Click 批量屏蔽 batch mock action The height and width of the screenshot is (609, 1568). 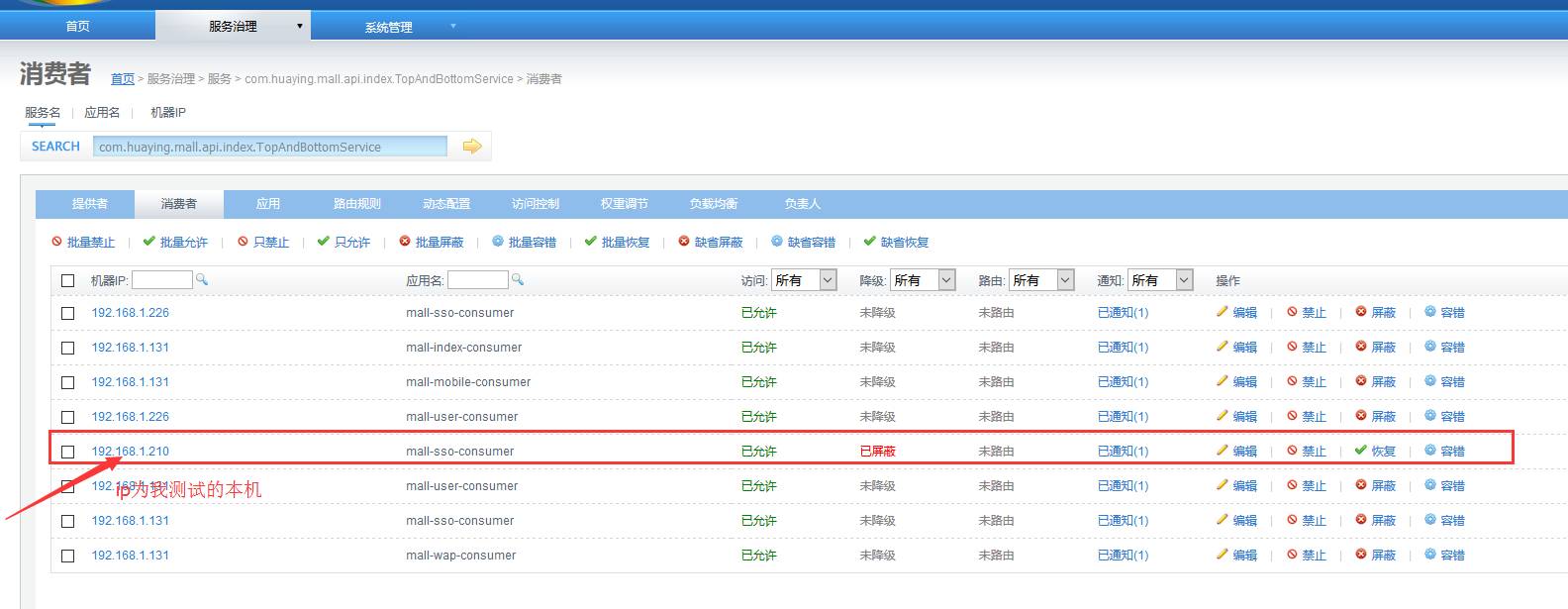pyautogui.click(x=432, y=243)
